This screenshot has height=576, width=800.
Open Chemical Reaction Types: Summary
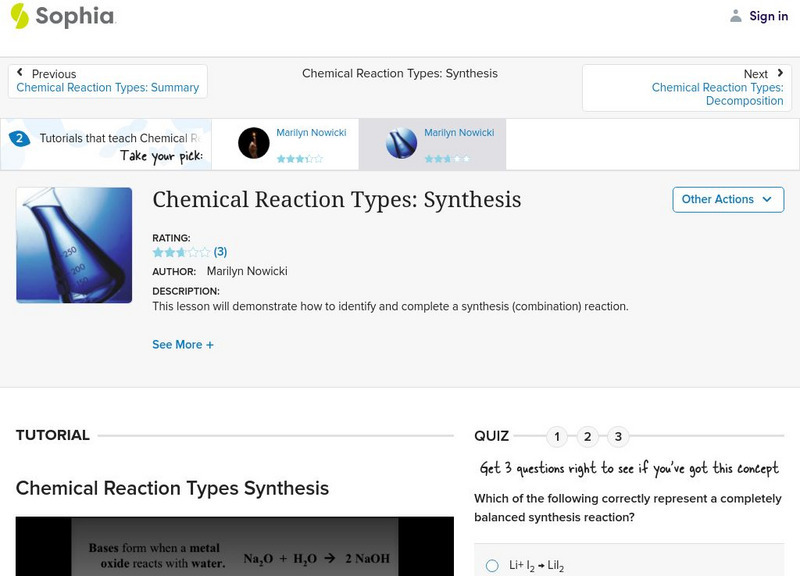click(x=107, y=86)
